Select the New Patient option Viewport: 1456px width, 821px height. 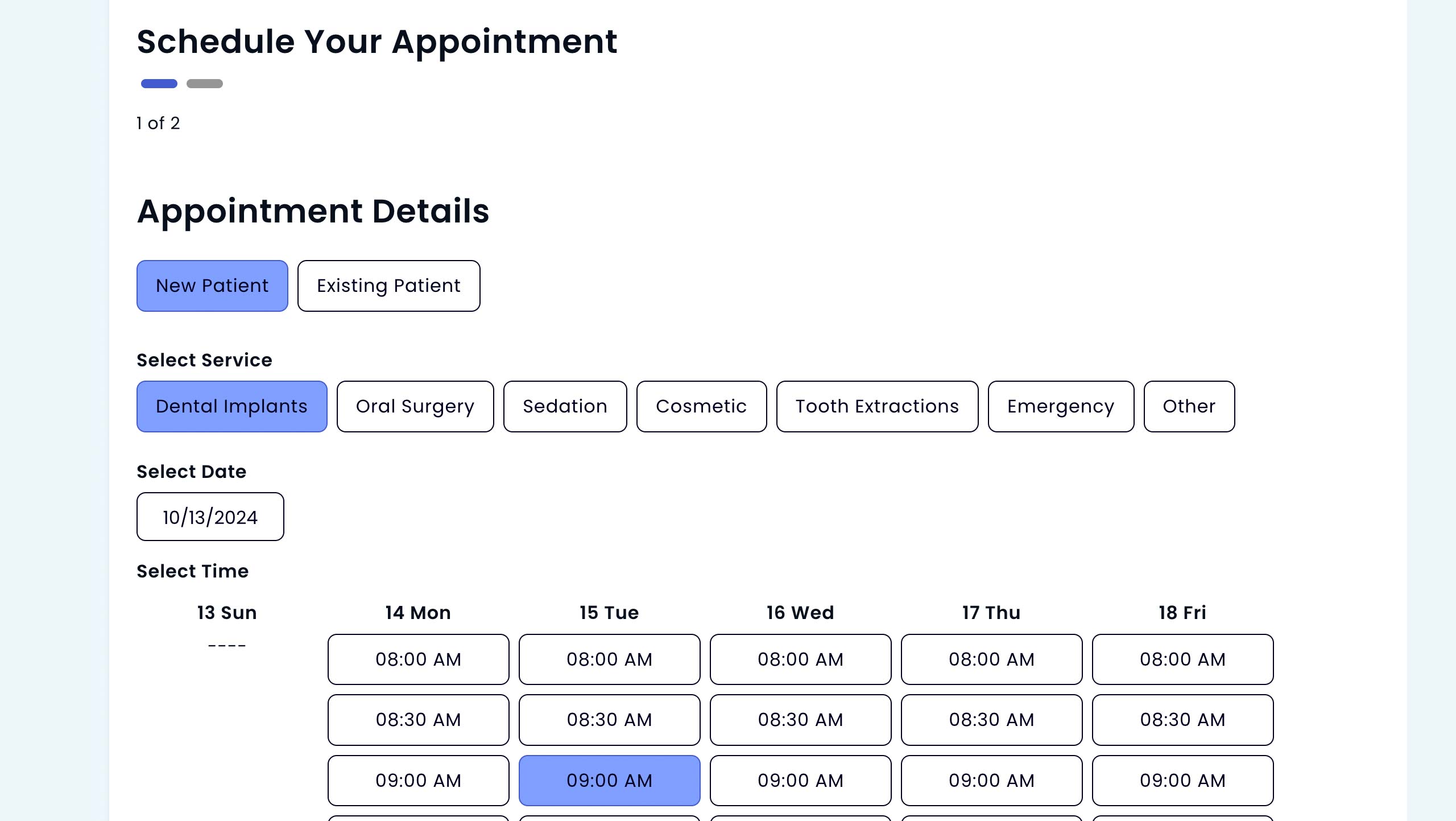click(212, 286)
